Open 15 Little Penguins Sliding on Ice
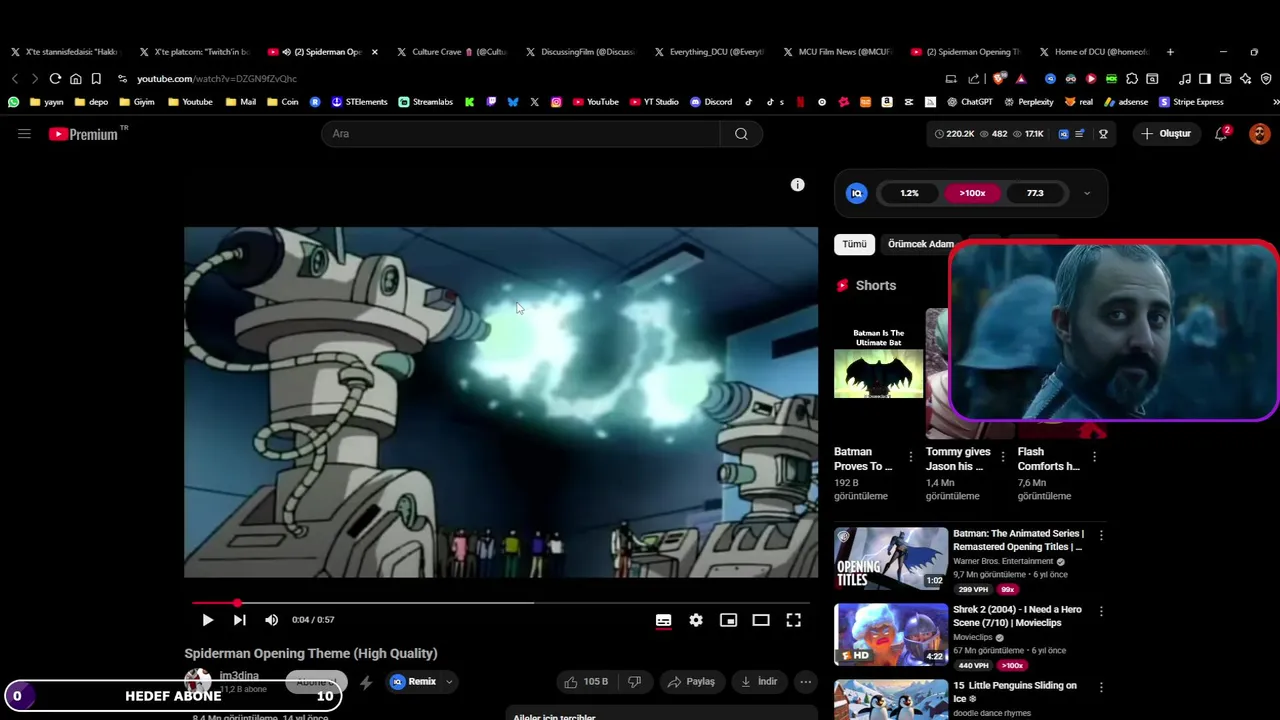Image resolution: width=1280 pixels, height=720 pixels. pos(1015,692)
